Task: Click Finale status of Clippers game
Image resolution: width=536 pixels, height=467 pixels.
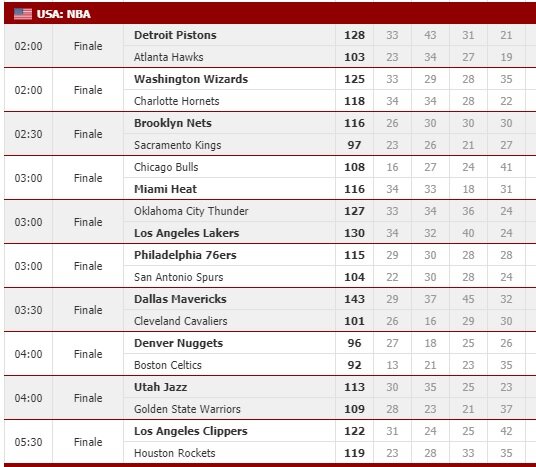Action: click(88, 442)
